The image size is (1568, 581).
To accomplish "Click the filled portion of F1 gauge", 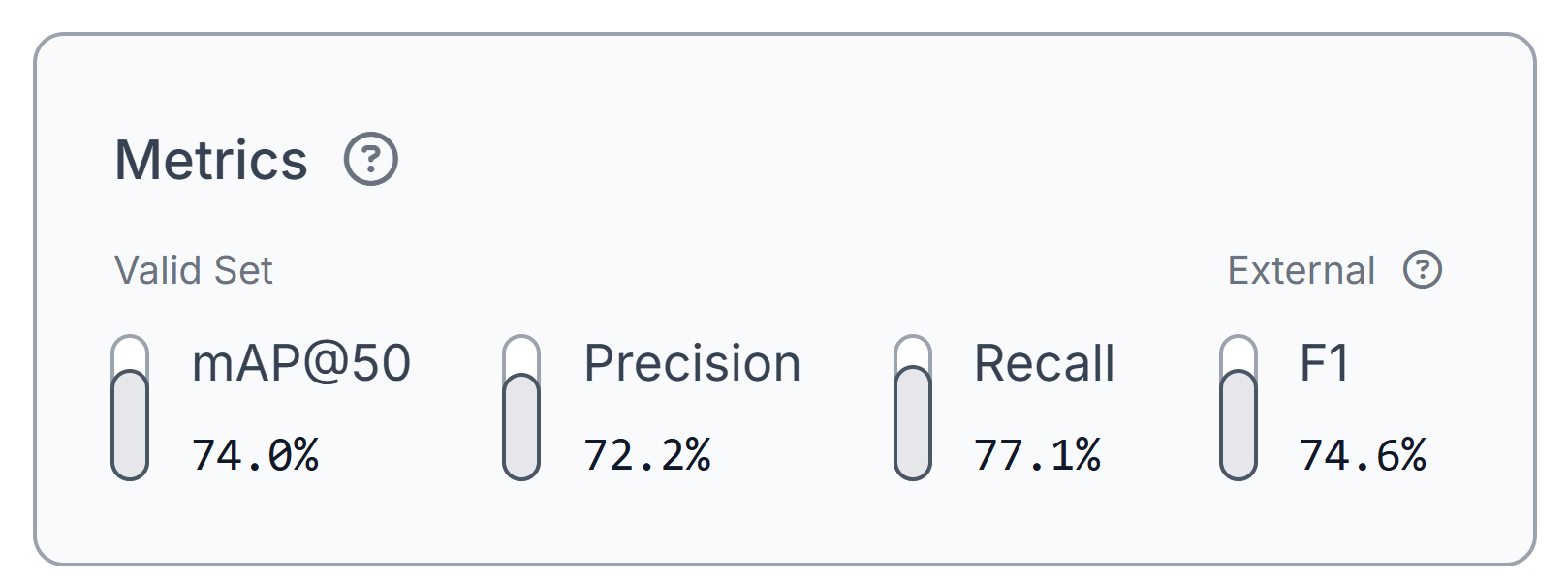I will pos(1239,425).
